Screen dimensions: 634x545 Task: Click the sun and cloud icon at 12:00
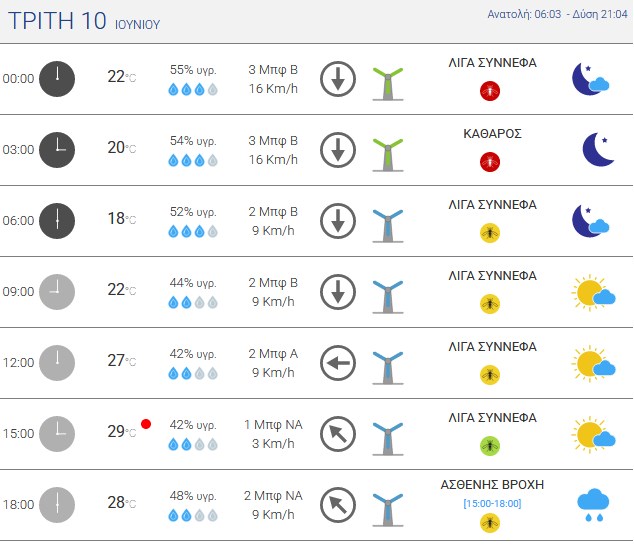(594, 363)
